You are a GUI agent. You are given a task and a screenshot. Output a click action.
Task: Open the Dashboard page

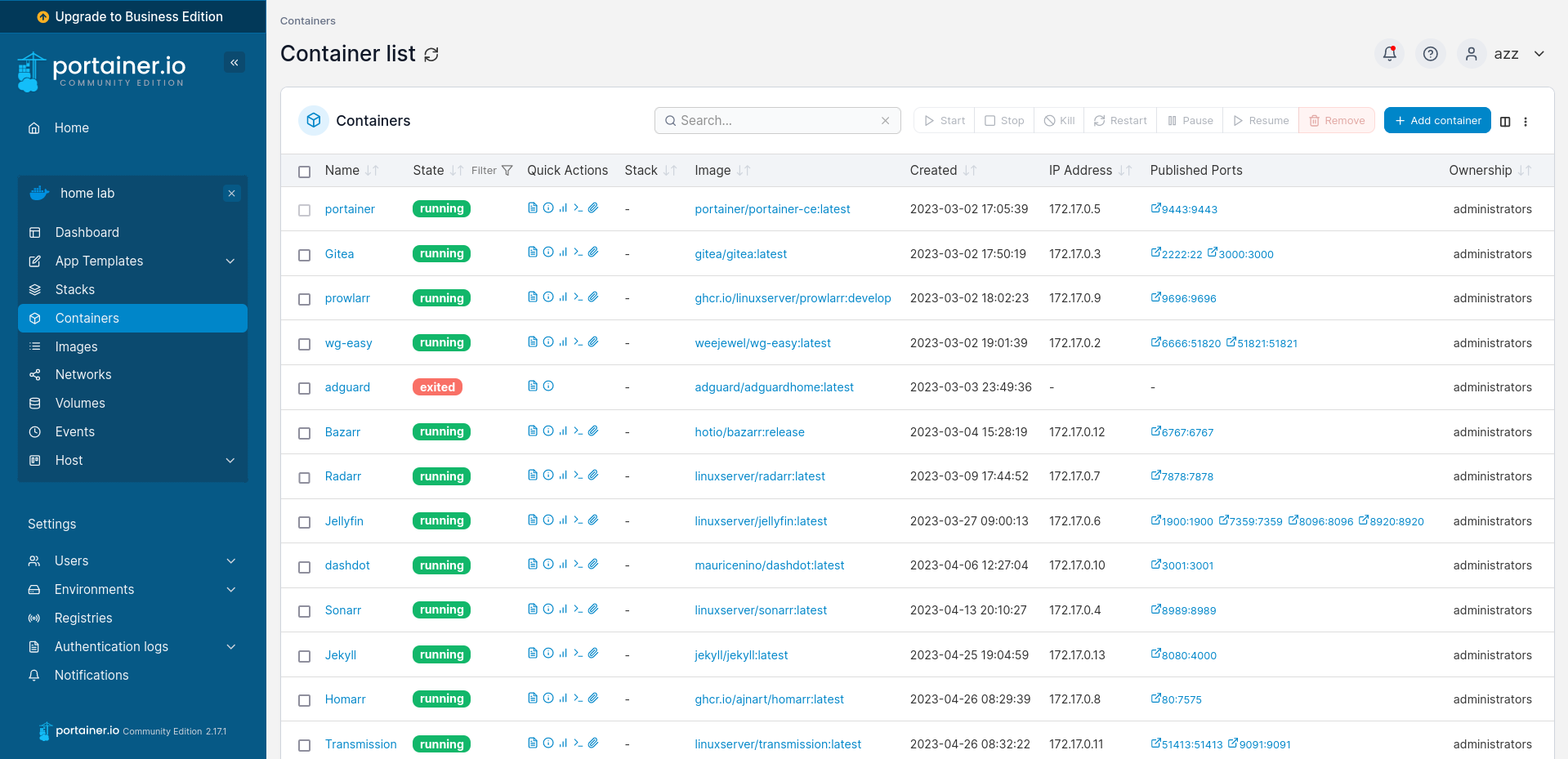point(132,232)
